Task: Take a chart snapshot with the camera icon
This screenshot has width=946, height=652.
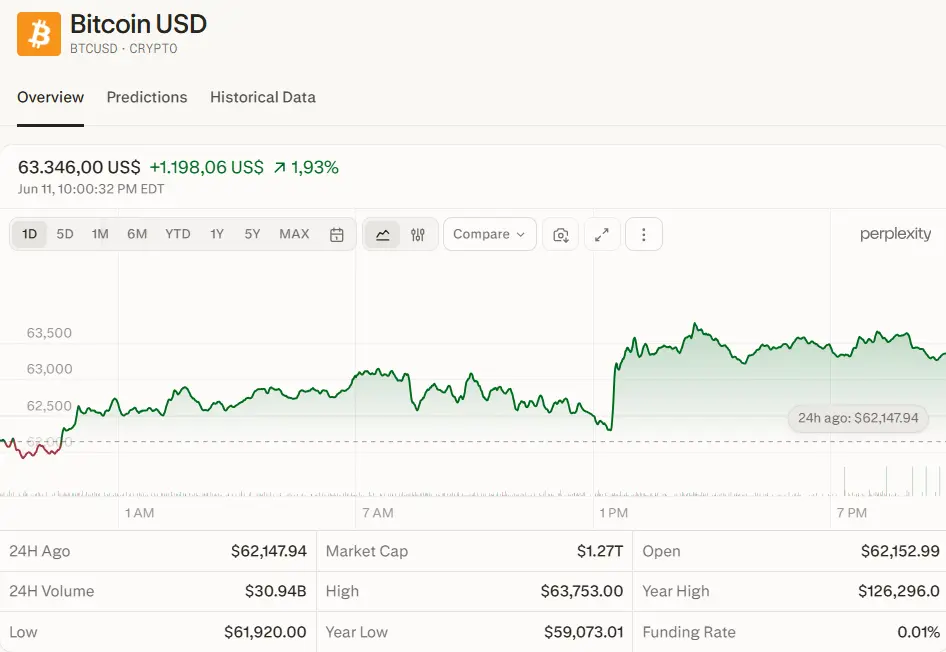Action: (x=561, y=235)
